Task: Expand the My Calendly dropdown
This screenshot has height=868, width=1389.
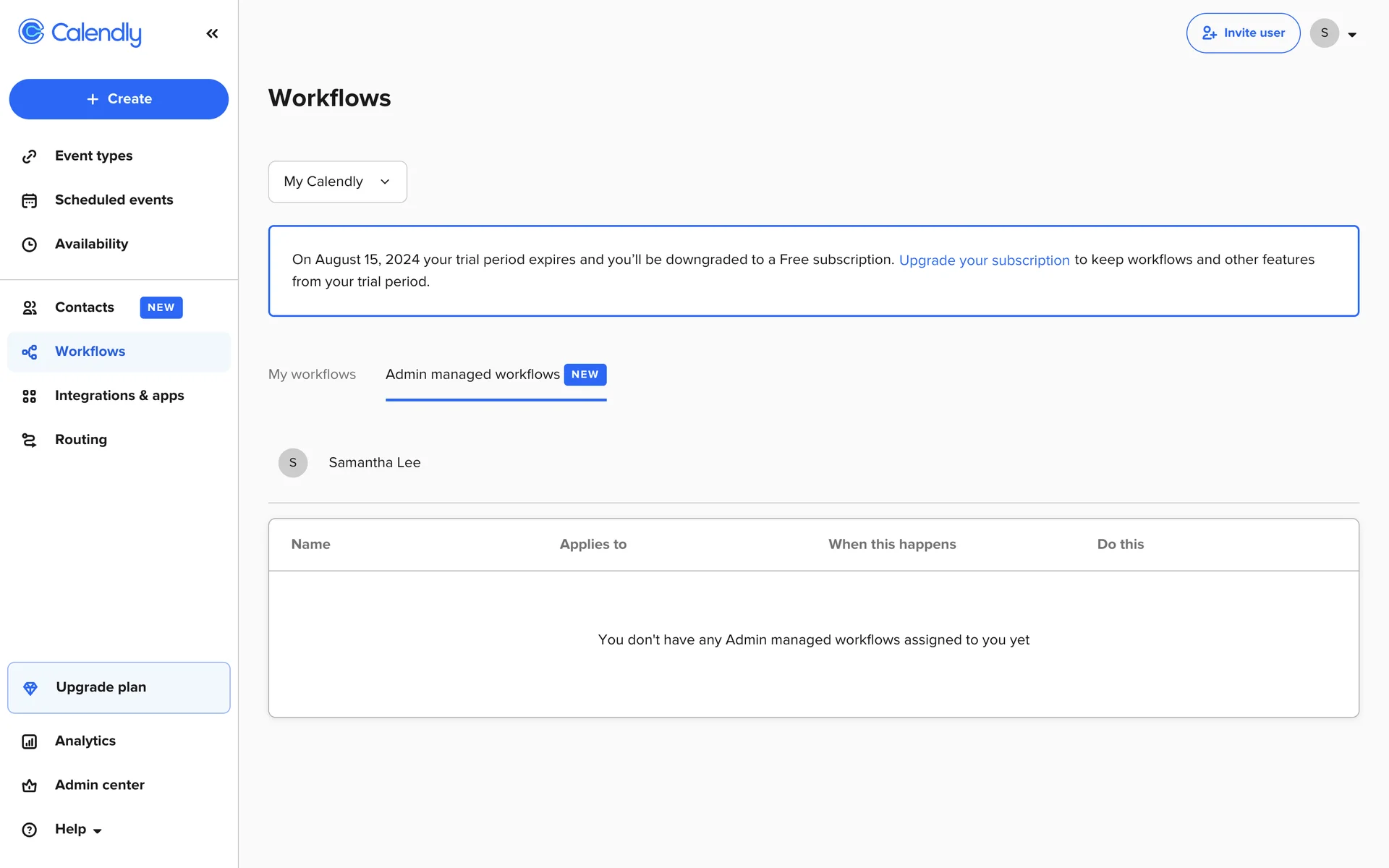Action: pos(337,182)
